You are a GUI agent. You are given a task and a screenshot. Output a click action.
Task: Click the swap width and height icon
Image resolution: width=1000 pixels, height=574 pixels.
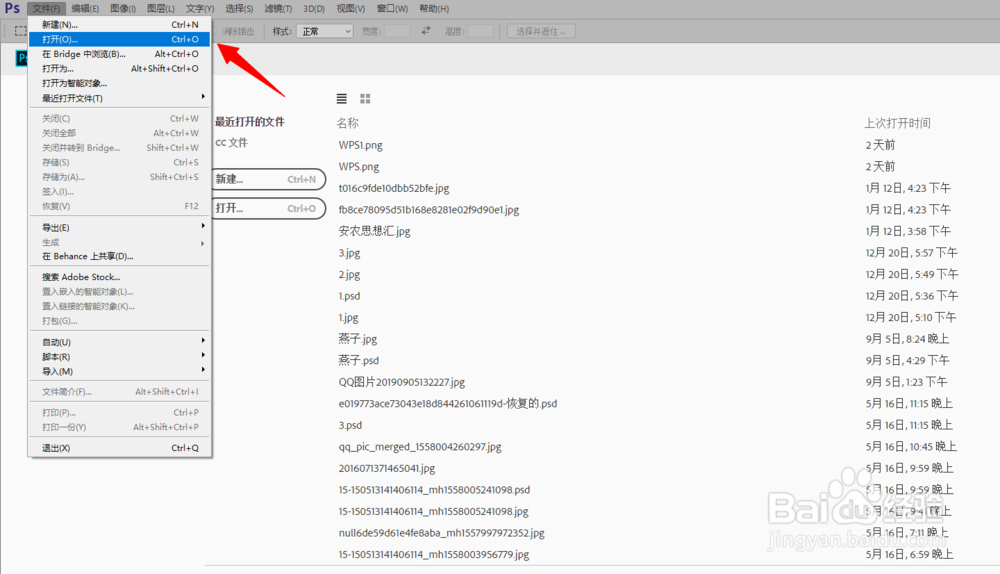[426, 31]
